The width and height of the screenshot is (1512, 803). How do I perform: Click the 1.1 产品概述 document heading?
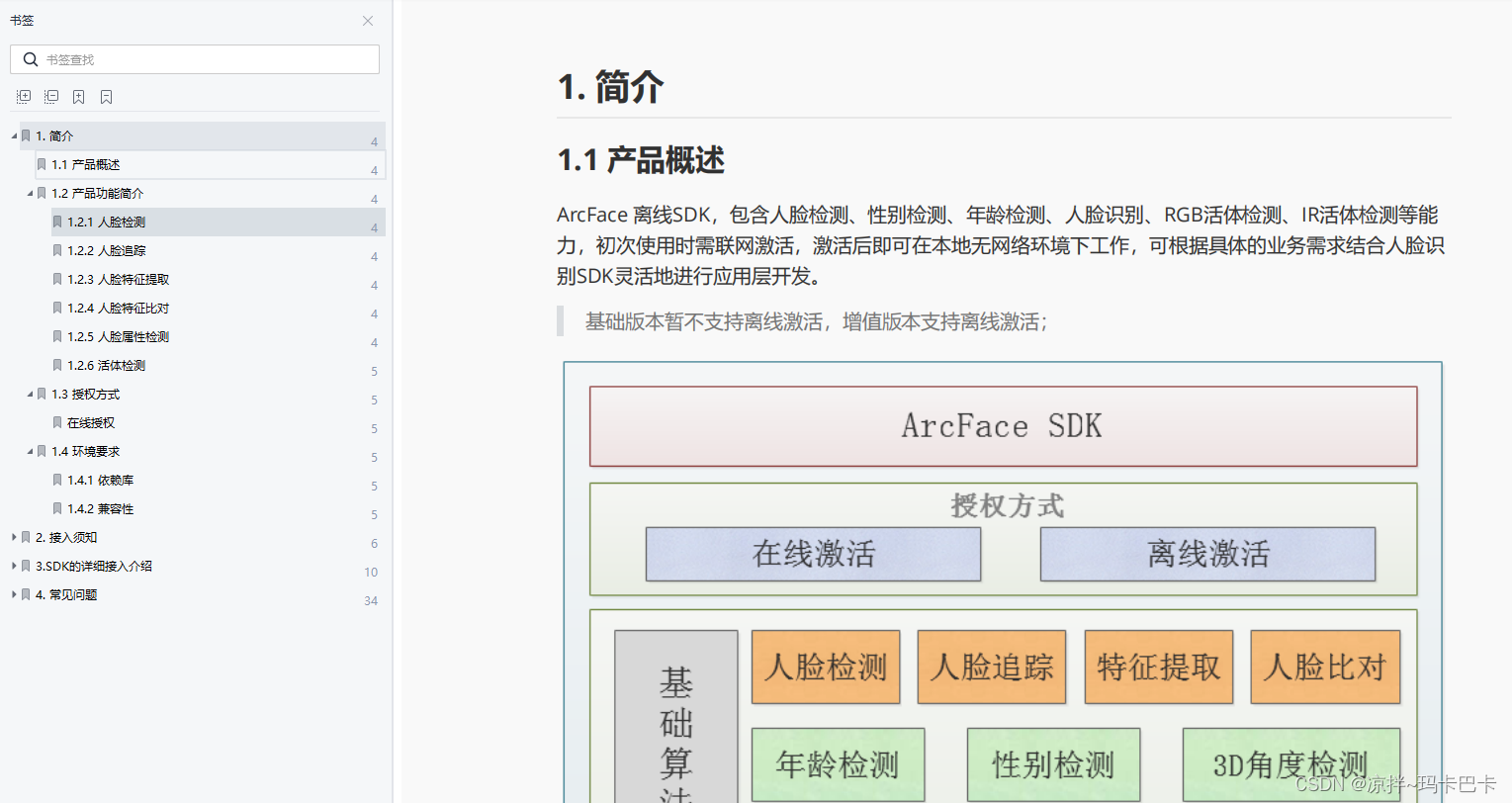[x=641, y=160]
